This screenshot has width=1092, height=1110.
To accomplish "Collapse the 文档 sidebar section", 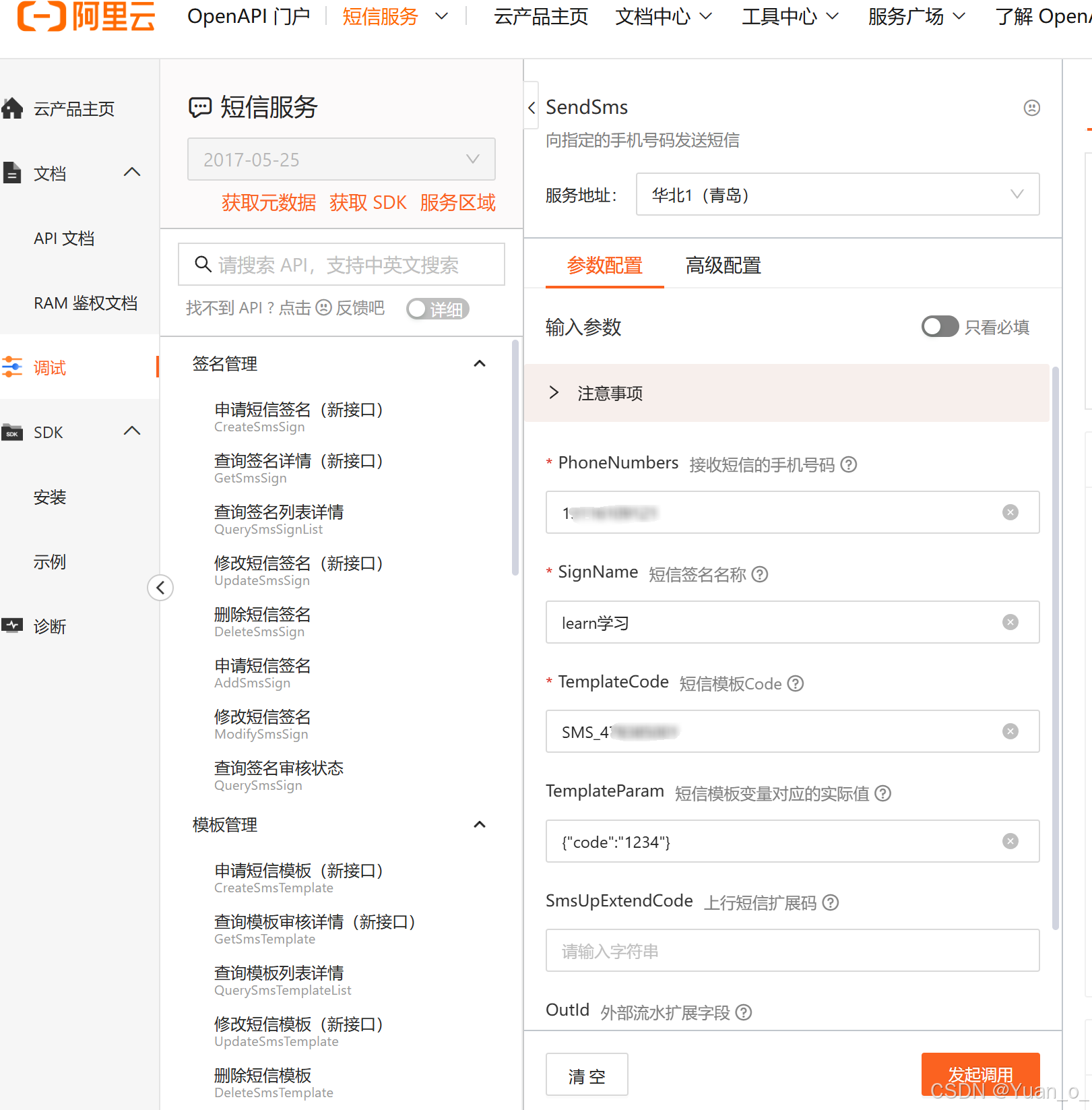I will 132,173.
